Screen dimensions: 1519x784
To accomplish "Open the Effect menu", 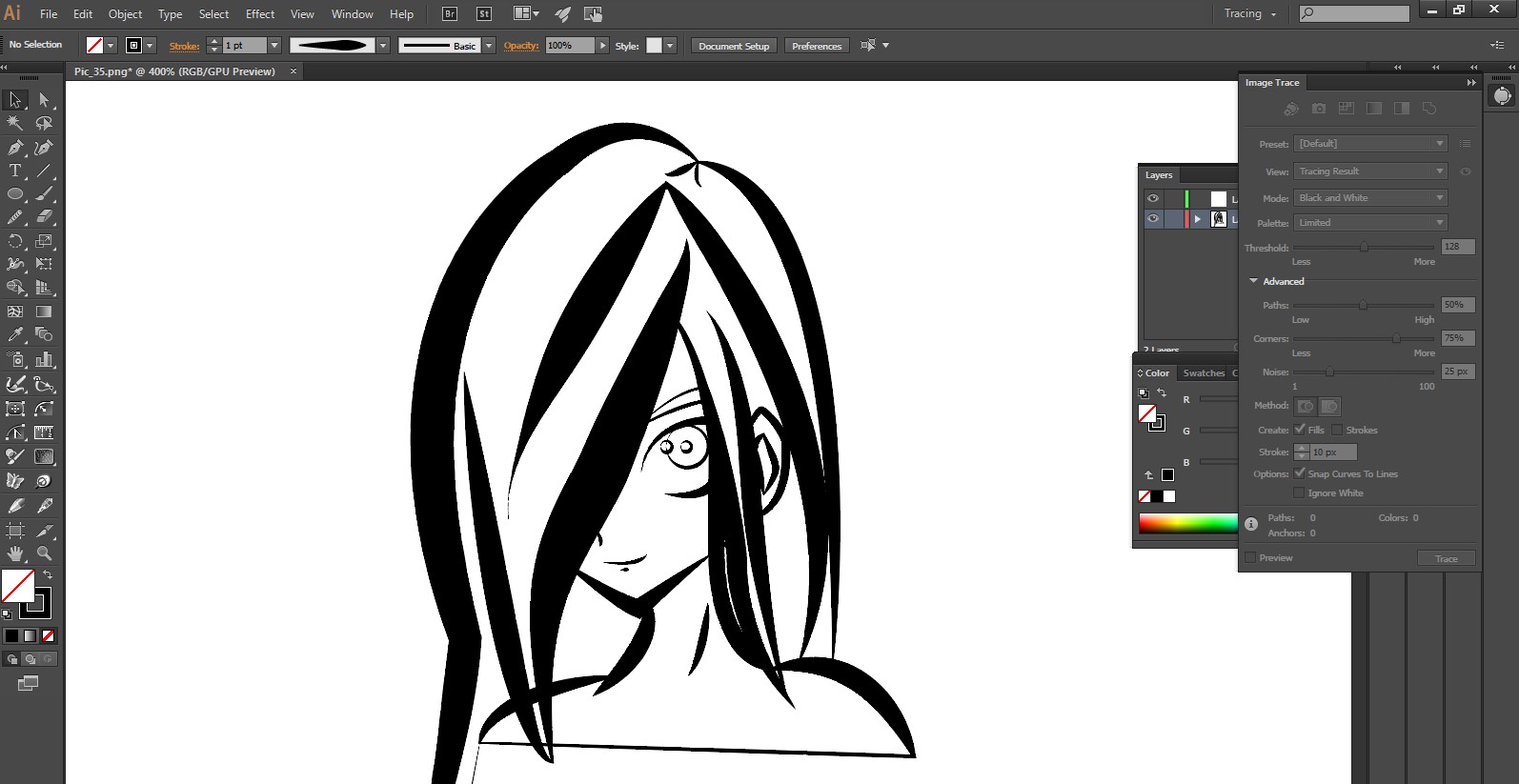I will click(260, 14).
